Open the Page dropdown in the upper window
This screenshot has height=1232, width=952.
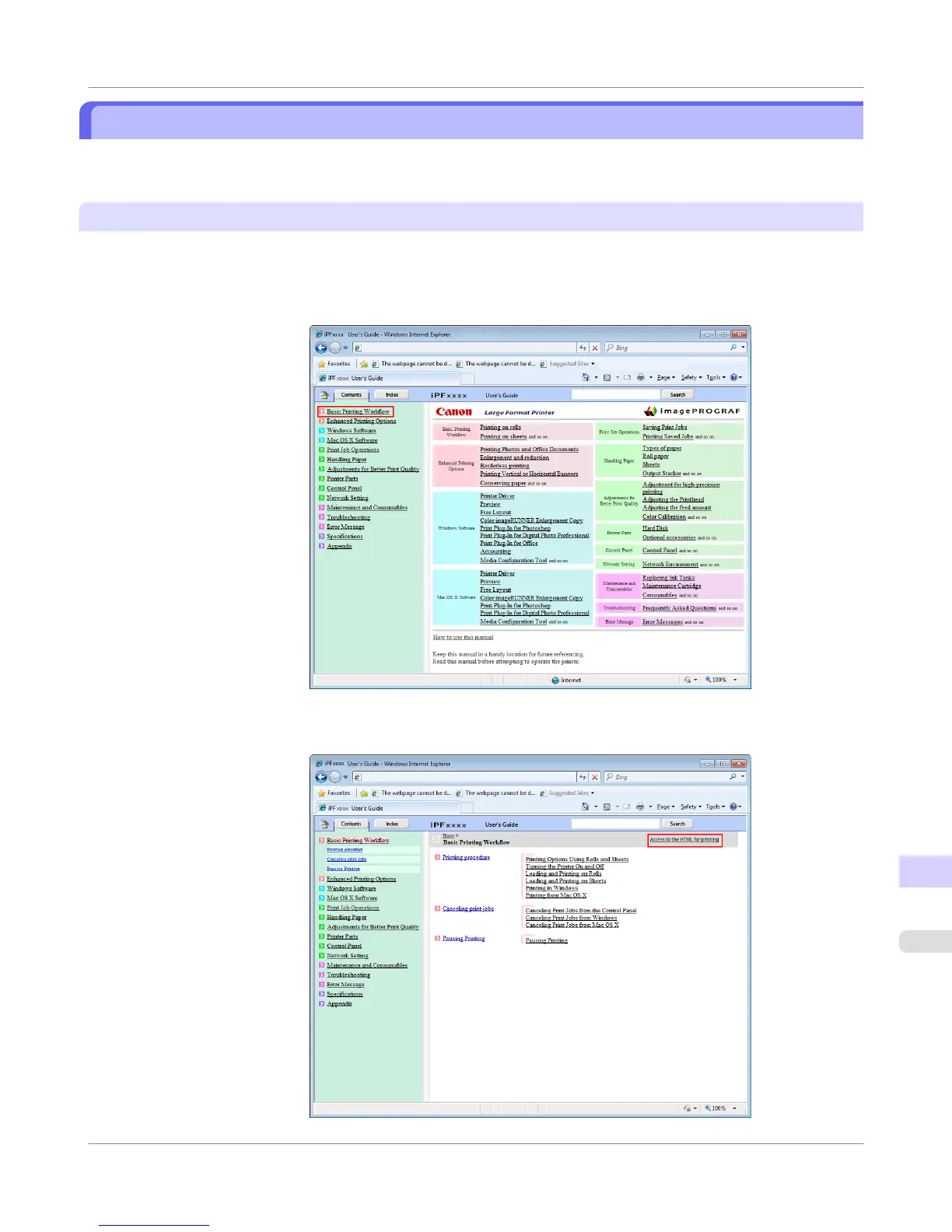(x=666, y=377)
